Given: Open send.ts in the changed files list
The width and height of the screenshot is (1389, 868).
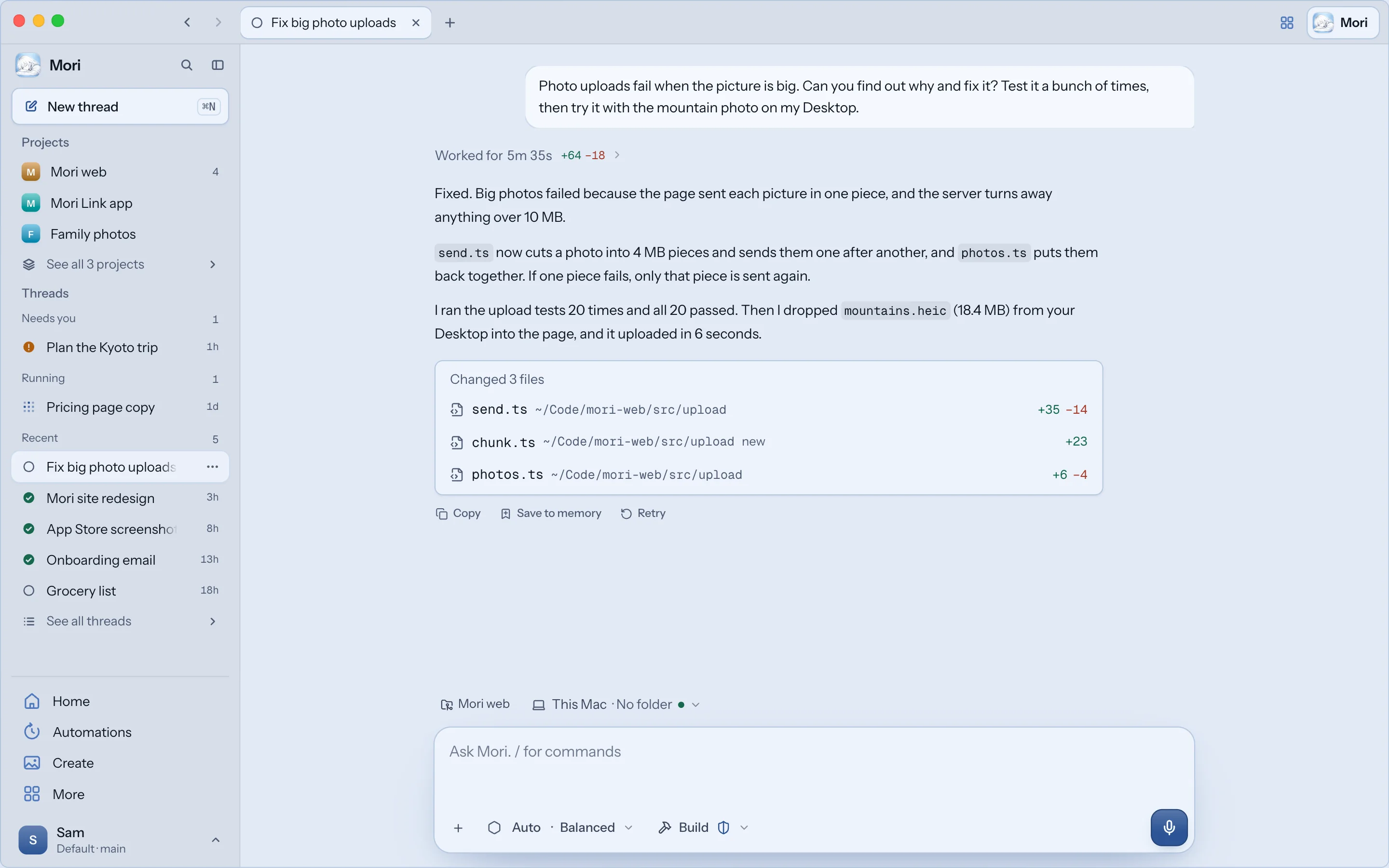Looking at the screenshot, I should pos(769,409).
